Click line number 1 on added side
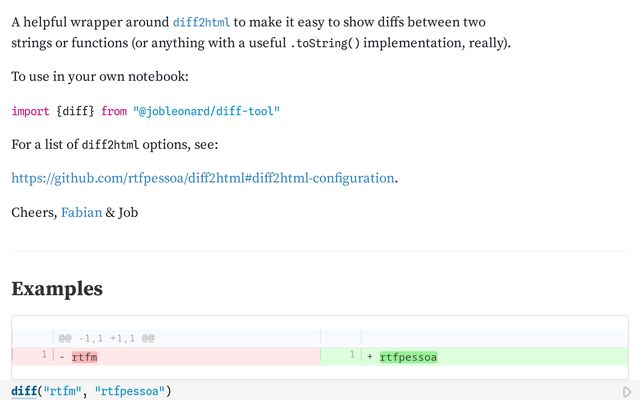This screenshot has height=400, width=640. 352,355
